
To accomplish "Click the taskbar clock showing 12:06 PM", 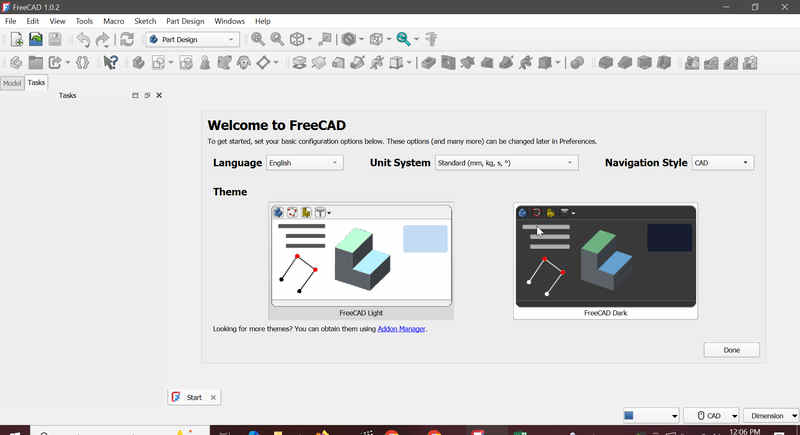I will [745, 431].
